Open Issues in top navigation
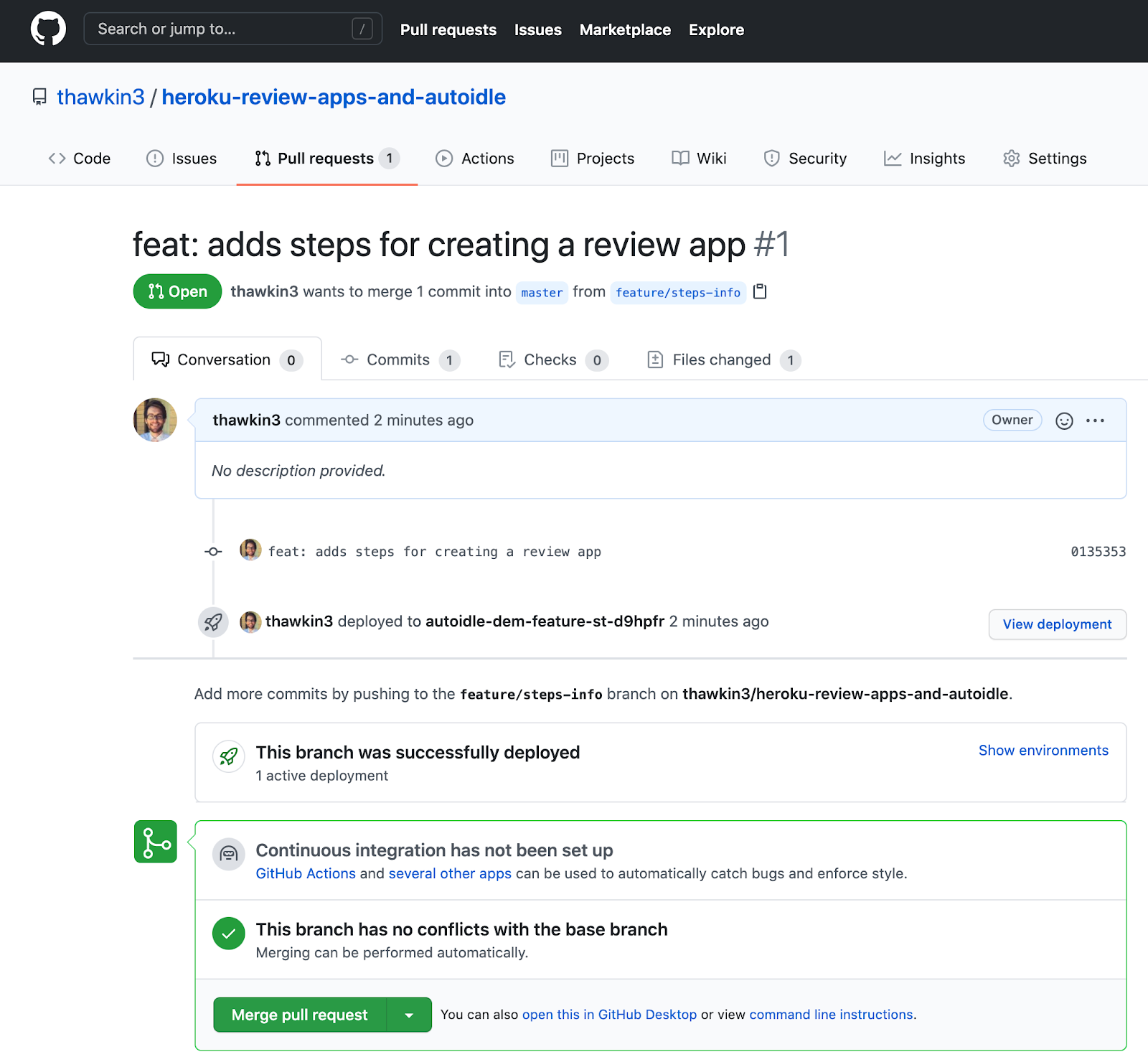Screen dimensions: 1148x1062 coord(538,30)
